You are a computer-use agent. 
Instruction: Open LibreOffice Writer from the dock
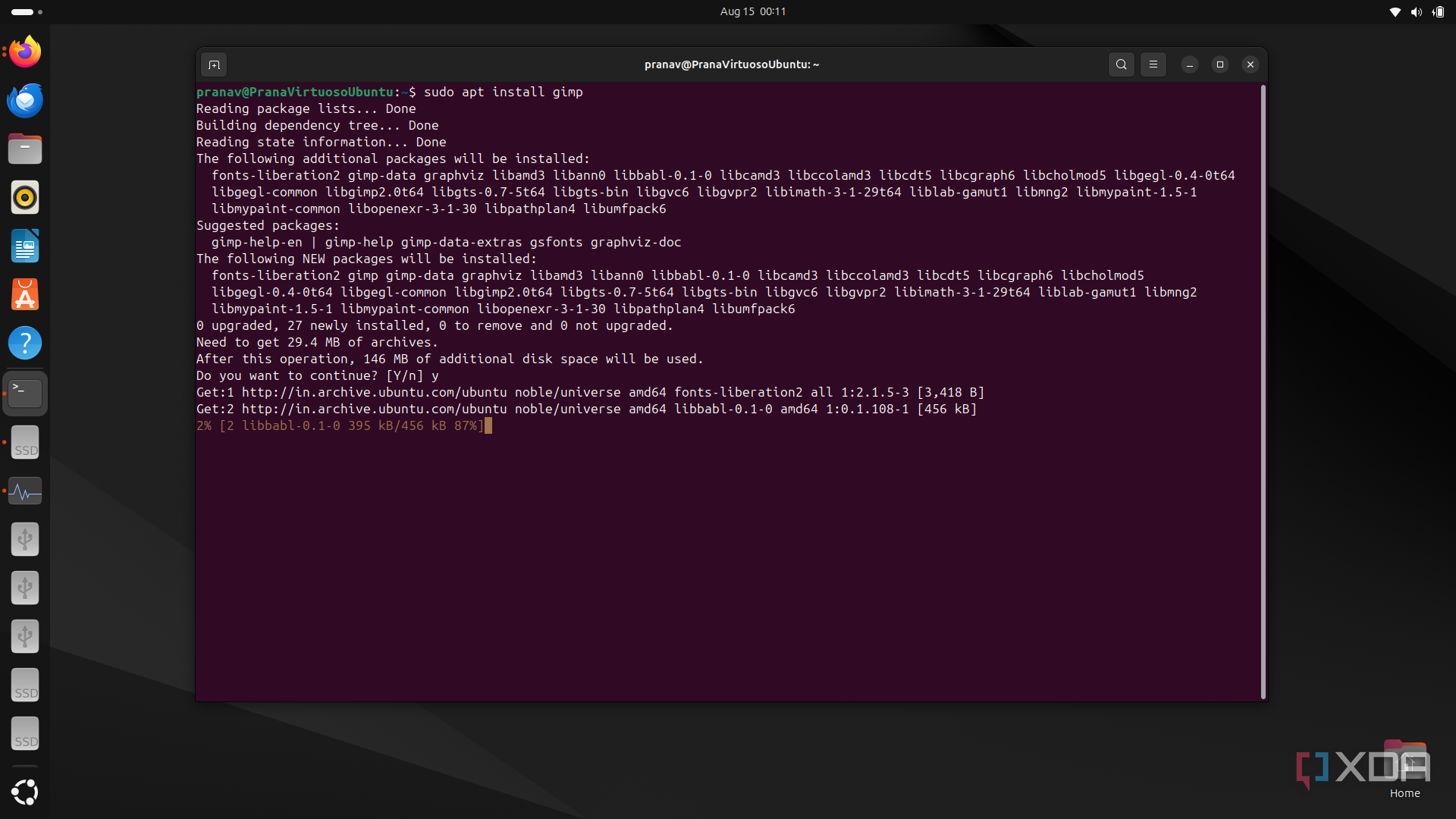25,246
